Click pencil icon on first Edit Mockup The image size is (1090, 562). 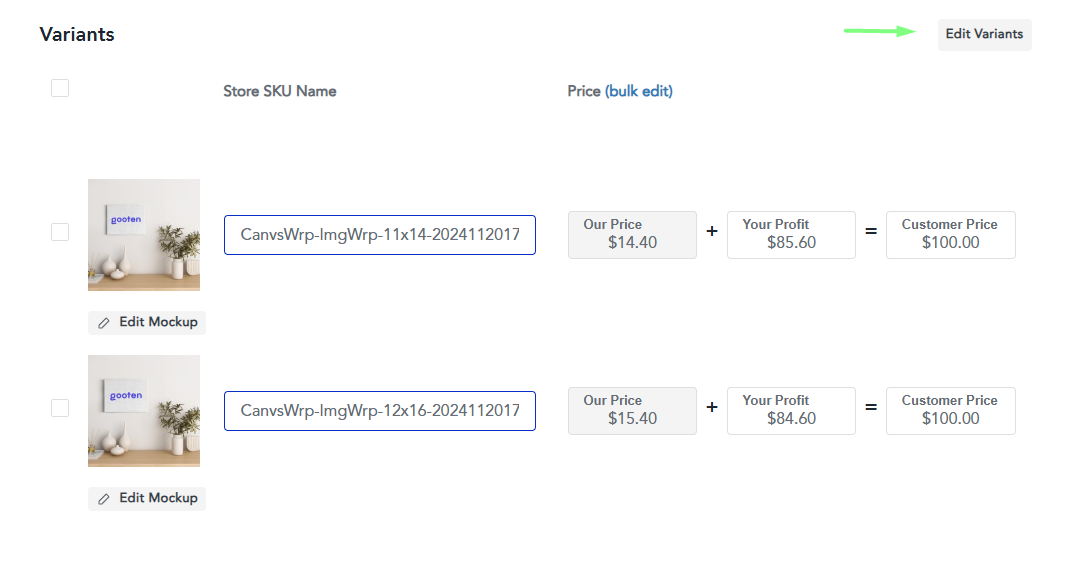click(105, 323)
